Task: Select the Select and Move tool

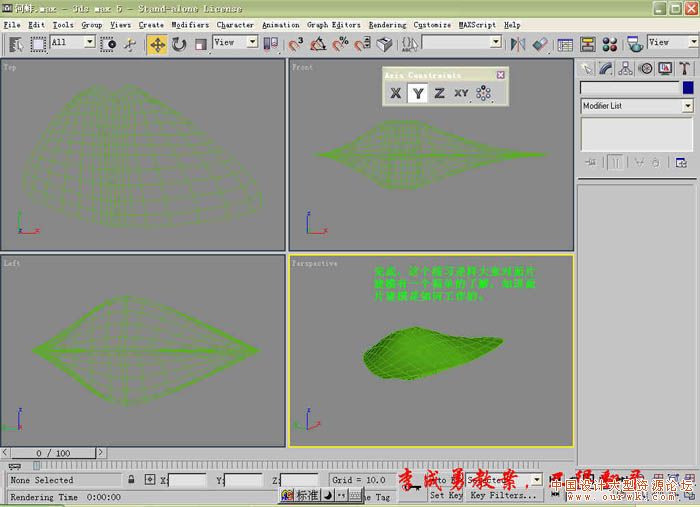Action: [x=157, y=45]
